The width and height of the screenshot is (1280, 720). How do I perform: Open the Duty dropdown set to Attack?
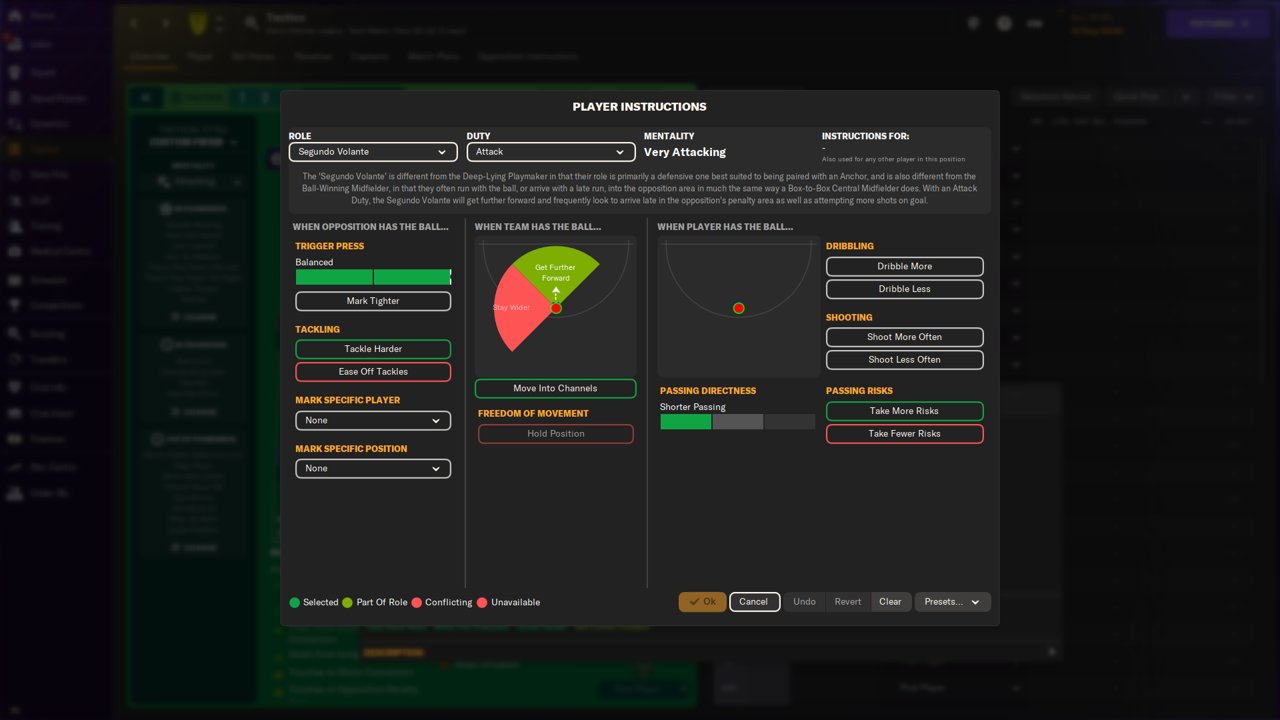551,152
